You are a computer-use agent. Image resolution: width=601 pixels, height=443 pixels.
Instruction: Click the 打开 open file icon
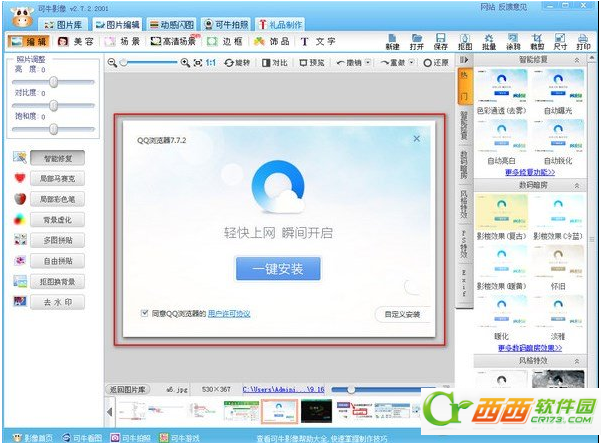417,42
